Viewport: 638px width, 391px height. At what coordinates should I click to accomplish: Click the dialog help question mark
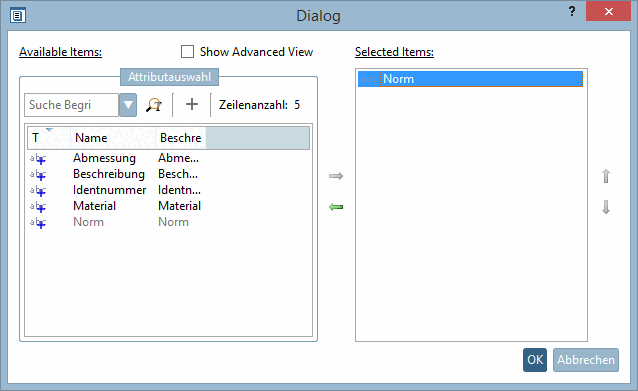pos(572,11)
